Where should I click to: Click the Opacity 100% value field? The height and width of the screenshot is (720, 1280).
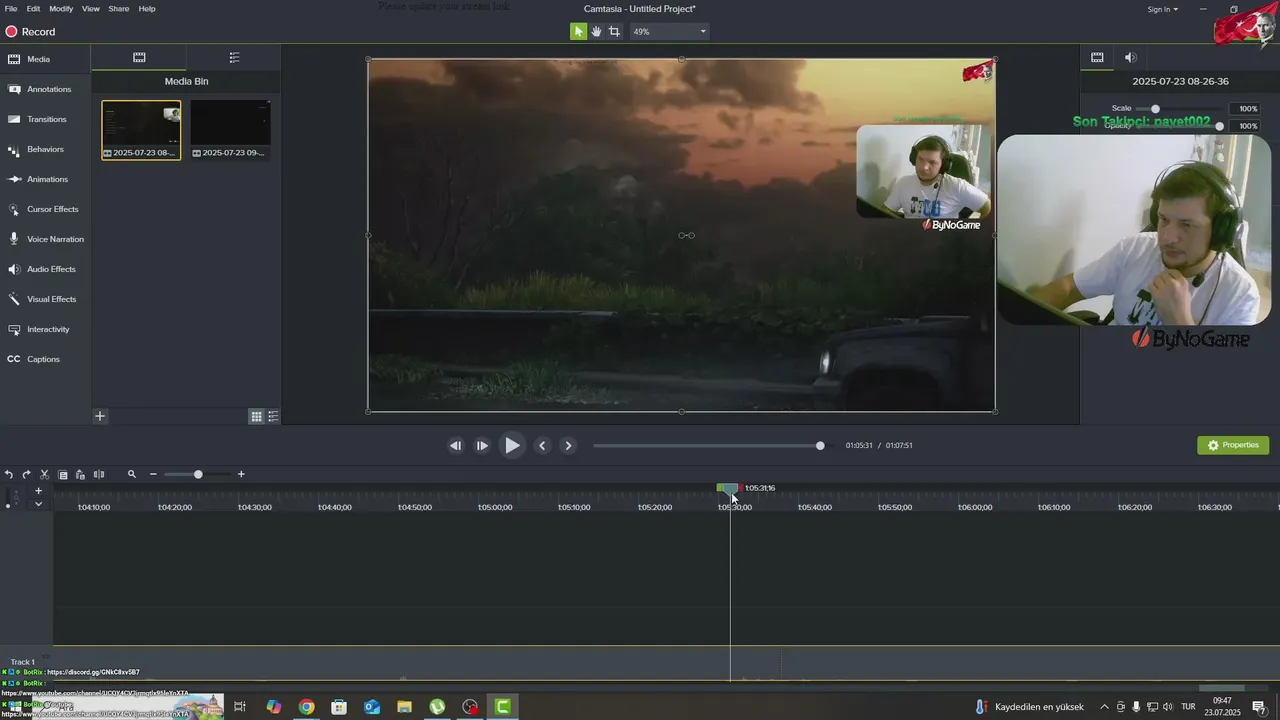1247,126
